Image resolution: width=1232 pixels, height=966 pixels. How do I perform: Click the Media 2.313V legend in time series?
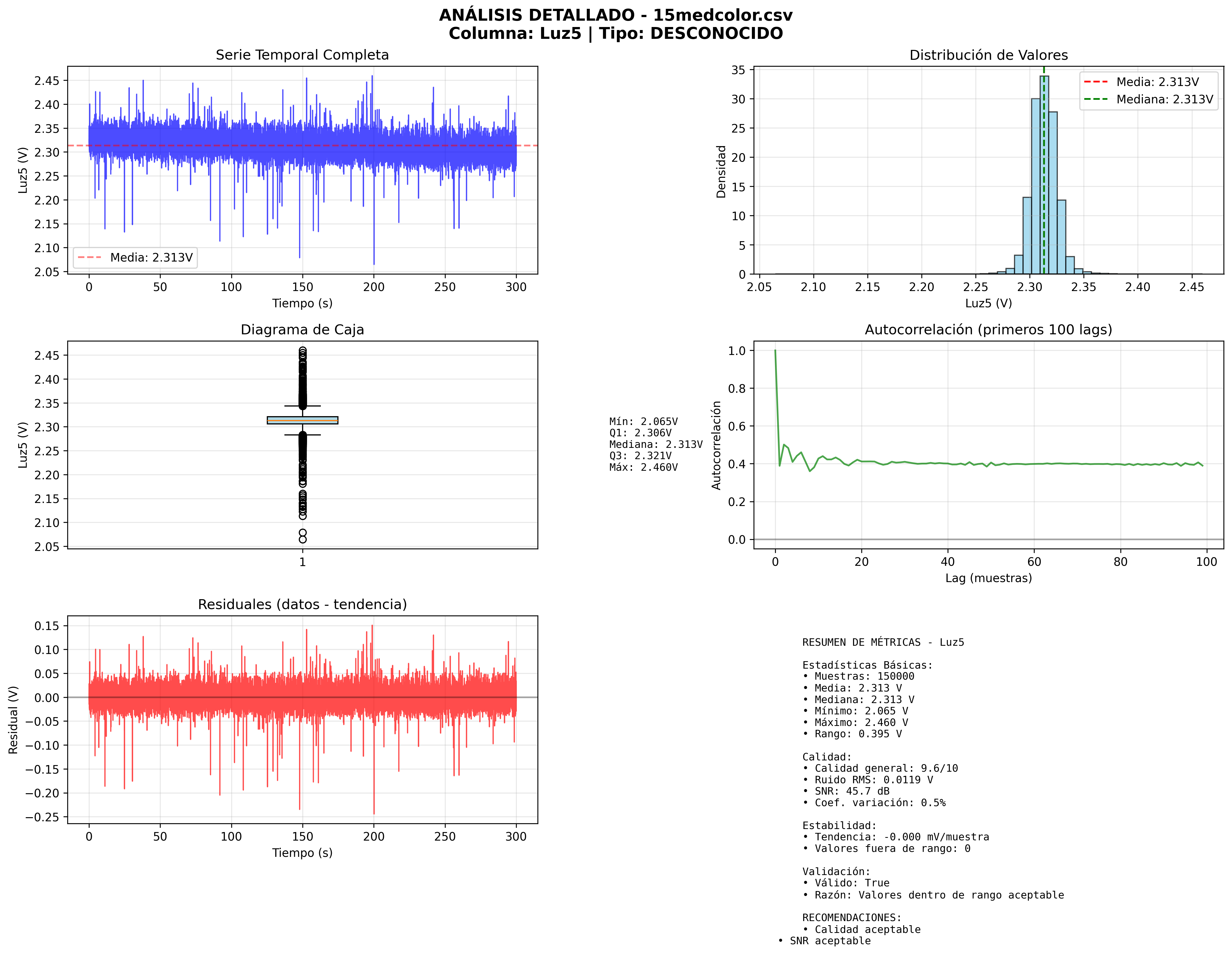tap(135, 258)
